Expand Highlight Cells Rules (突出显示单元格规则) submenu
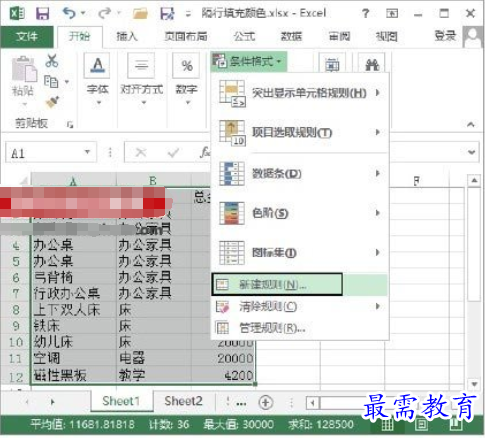Screen dimensions: 485x438 [x=300, y=93]
